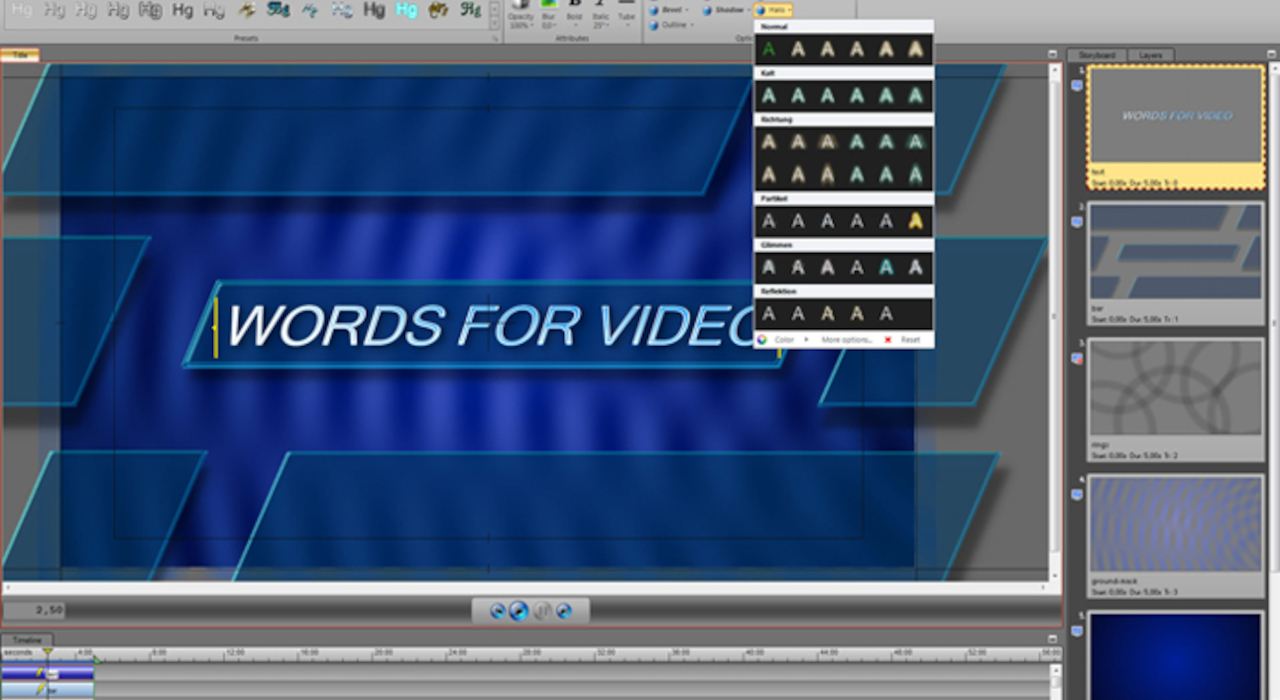1280x700 pixels.
Task: Select the yellow Partikel halo preset
Action: click(x=915, y=222)
